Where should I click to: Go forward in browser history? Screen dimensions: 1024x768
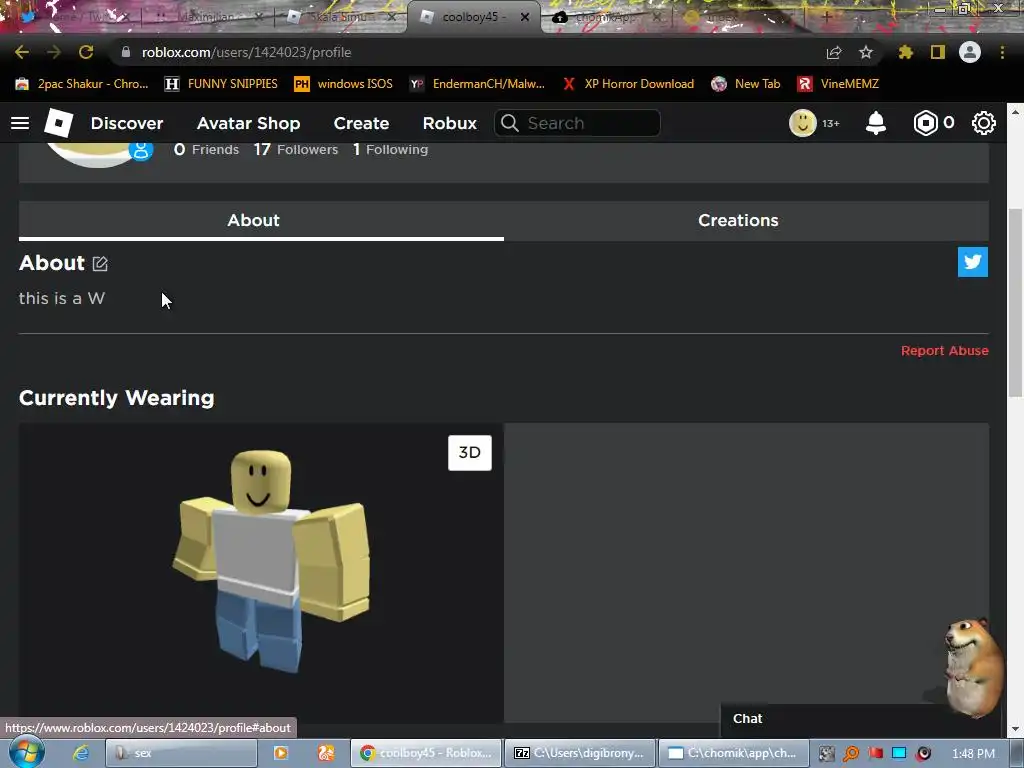tap(54, 52)
